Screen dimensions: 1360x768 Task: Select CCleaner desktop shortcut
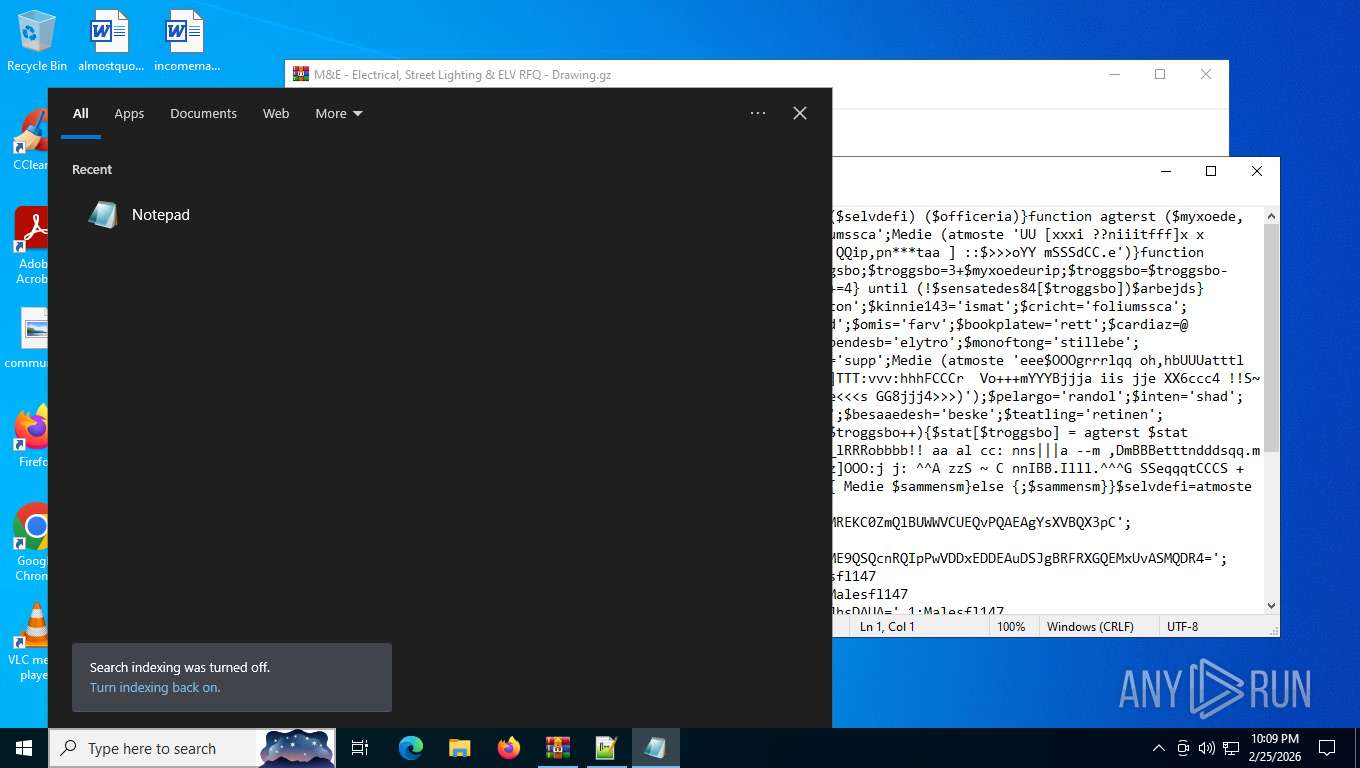tap(30, 140)
